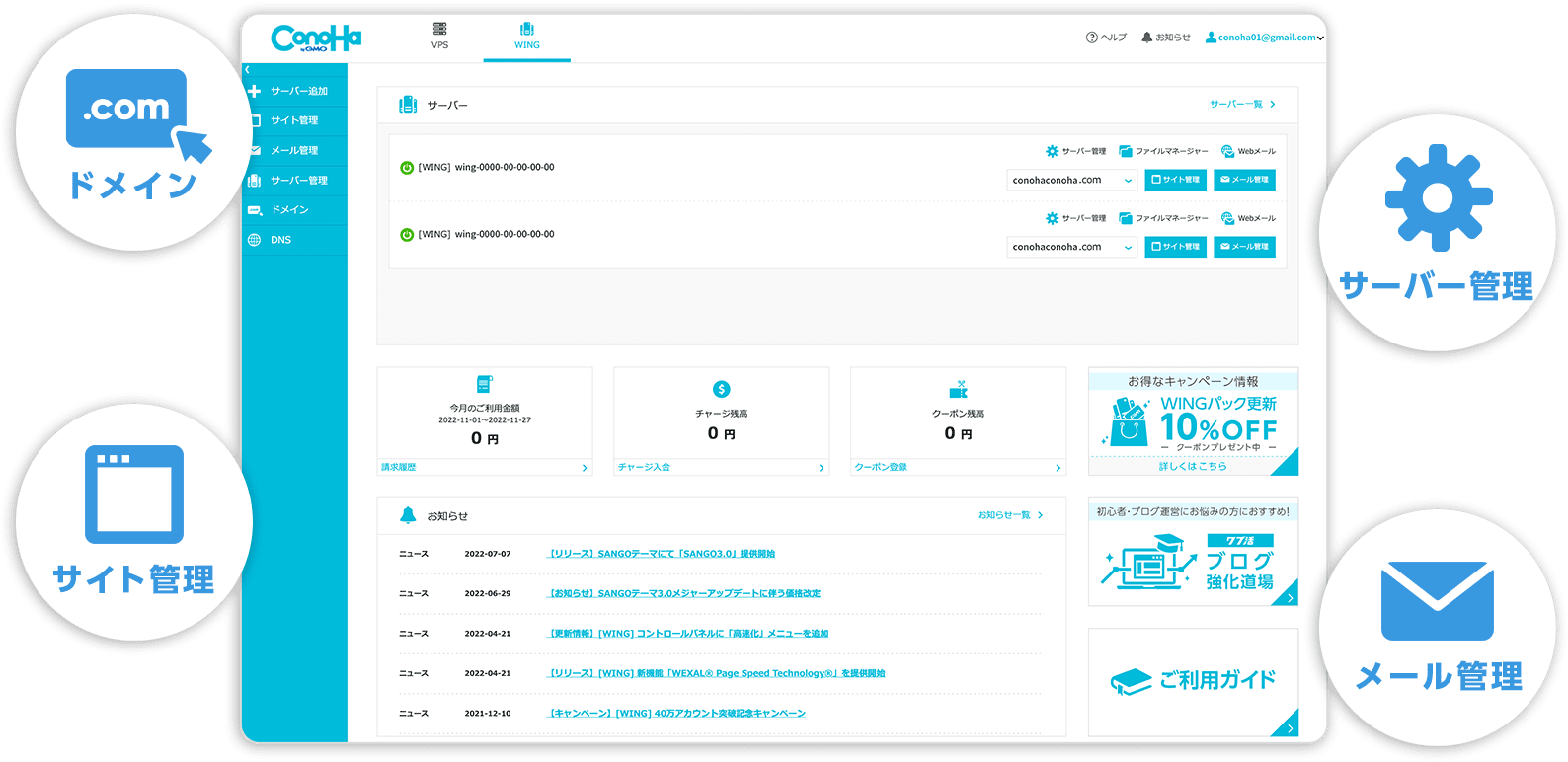Open first server's gear management icon
Screen dimensions: 1568x762
pyautogui.click(x=1052, y=151)
